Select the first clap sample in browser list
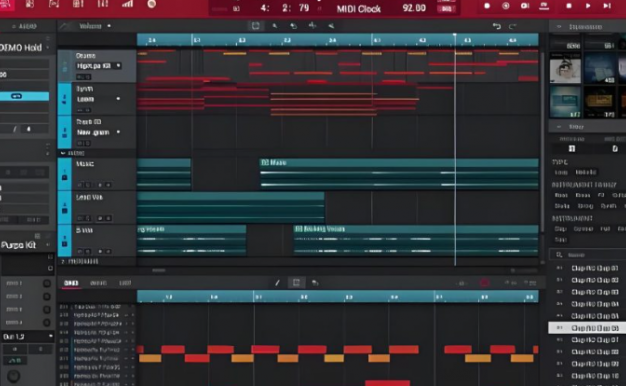The height and width of the screenshot is (386, 626). pyautogui.click(x=587, y=268)
